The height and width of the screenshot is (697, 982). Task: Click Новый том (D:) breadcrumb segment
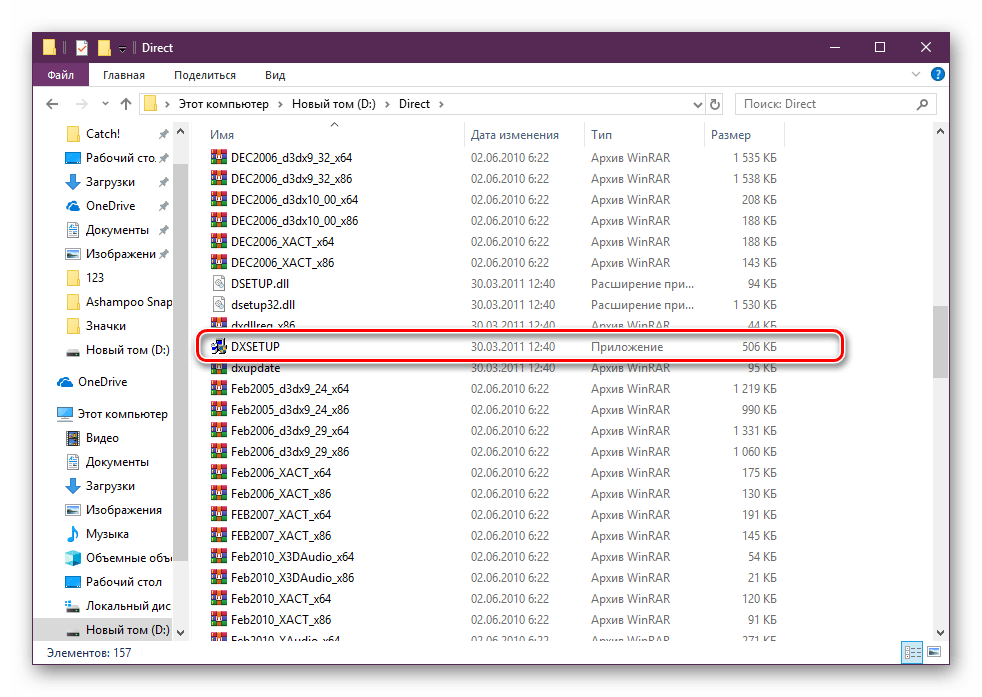[x=334, y=104]
